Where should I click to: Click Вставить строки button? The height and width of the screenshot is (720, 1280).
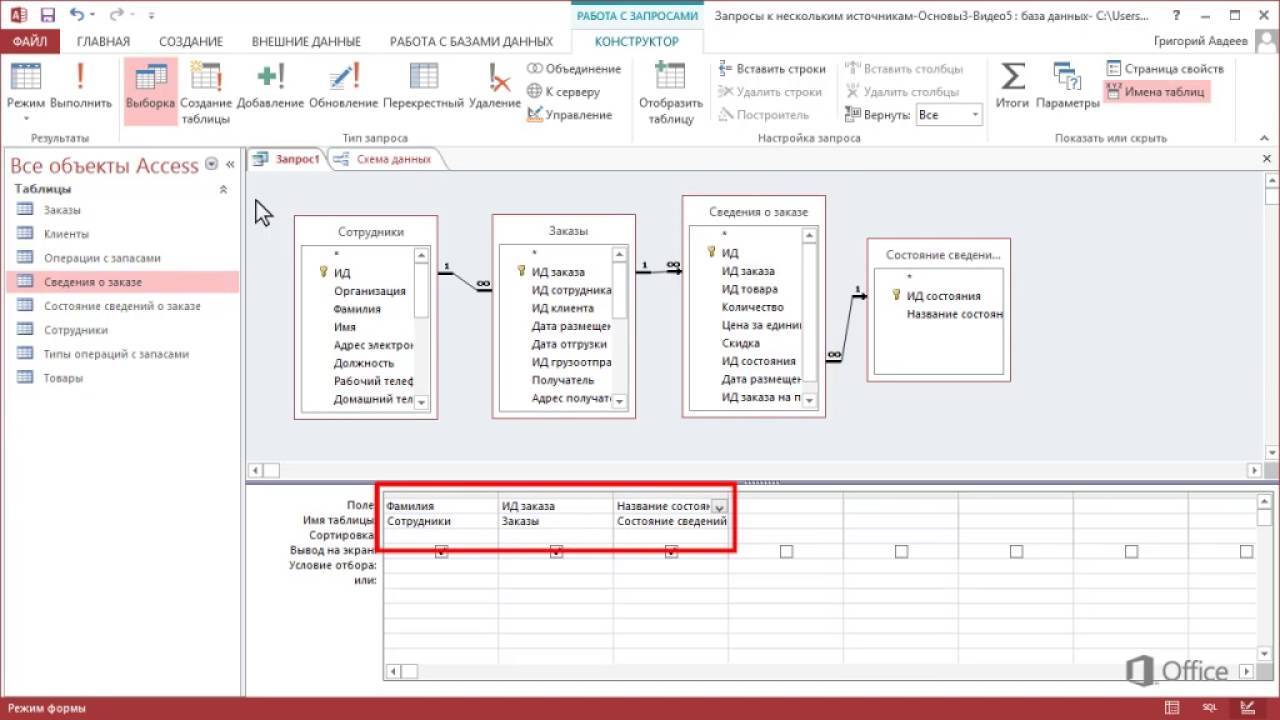tap(772, 69)
